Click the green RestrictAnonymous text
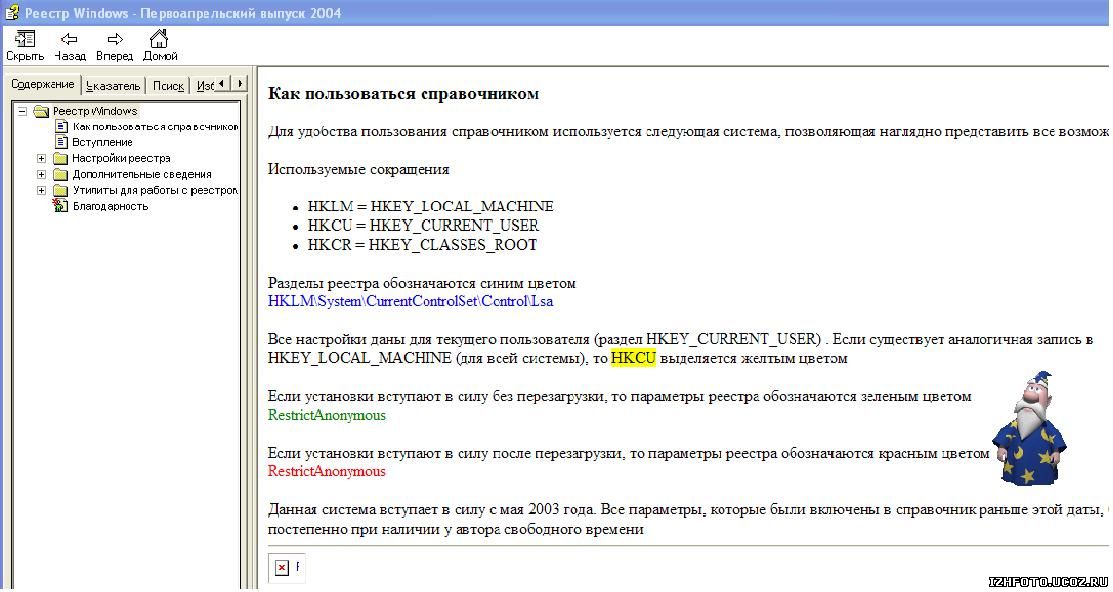Image resolution: width=1113 pixels, height=592 pixels. 327,415
